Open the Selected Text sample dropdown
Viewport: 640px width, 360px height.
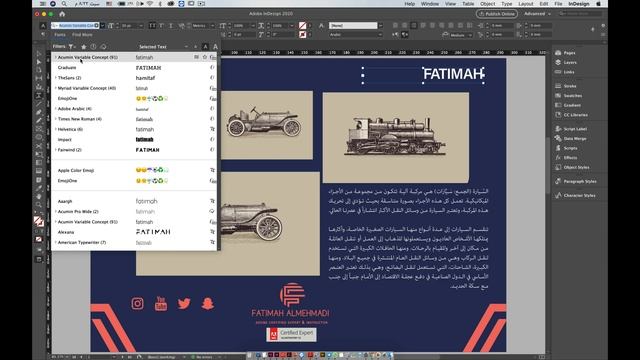[163, 47]
